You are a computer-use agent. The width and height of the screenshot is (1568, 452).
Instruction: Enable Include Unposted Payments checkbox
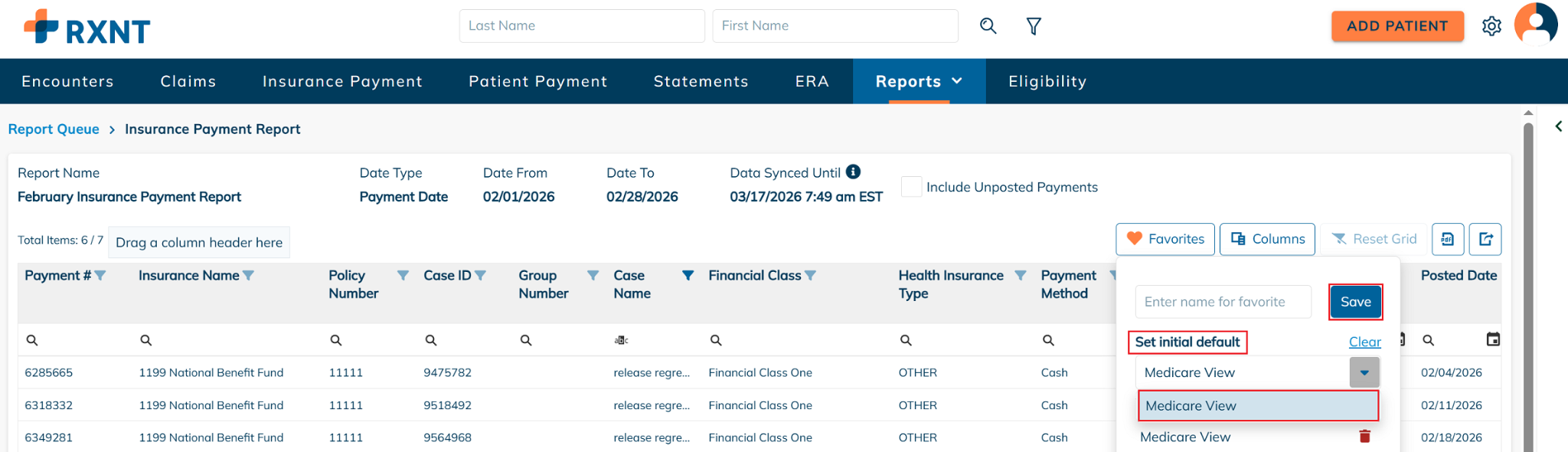tap(911, 187)
